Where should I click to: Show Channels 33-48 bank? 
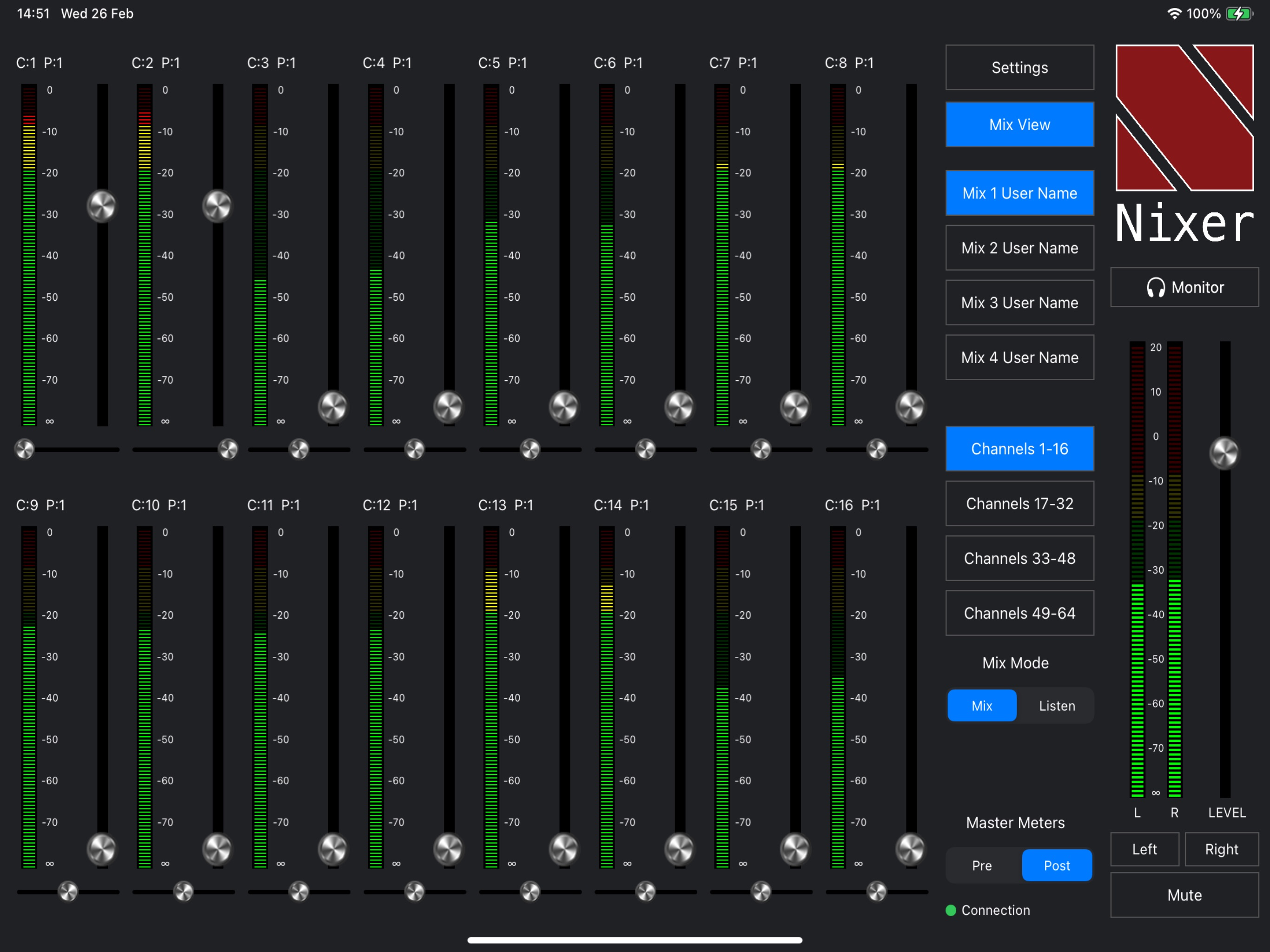1019,558
